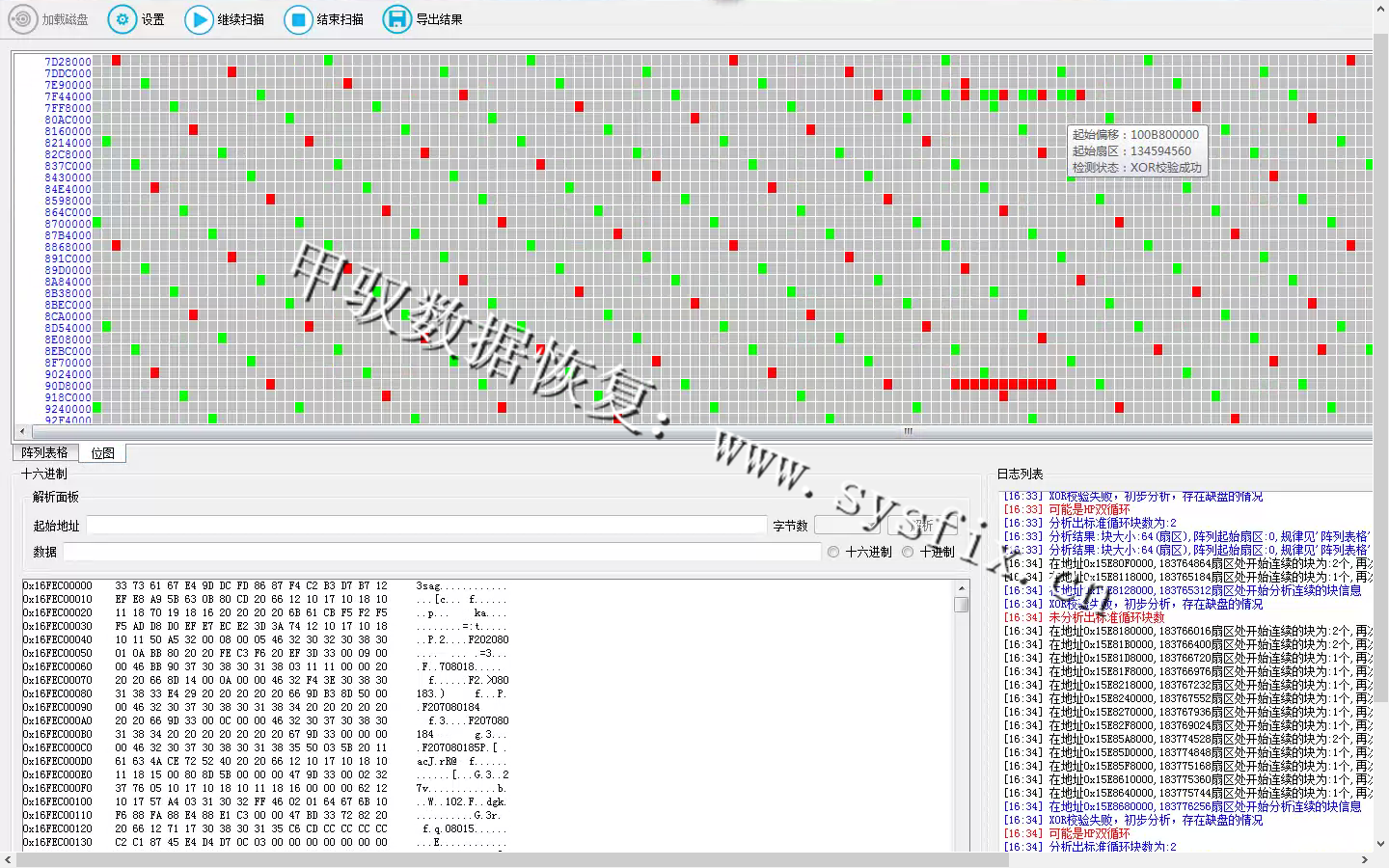Click the 继续扫描 continue scan play icon
The image size is (1389, 868).
pos(199,19)
